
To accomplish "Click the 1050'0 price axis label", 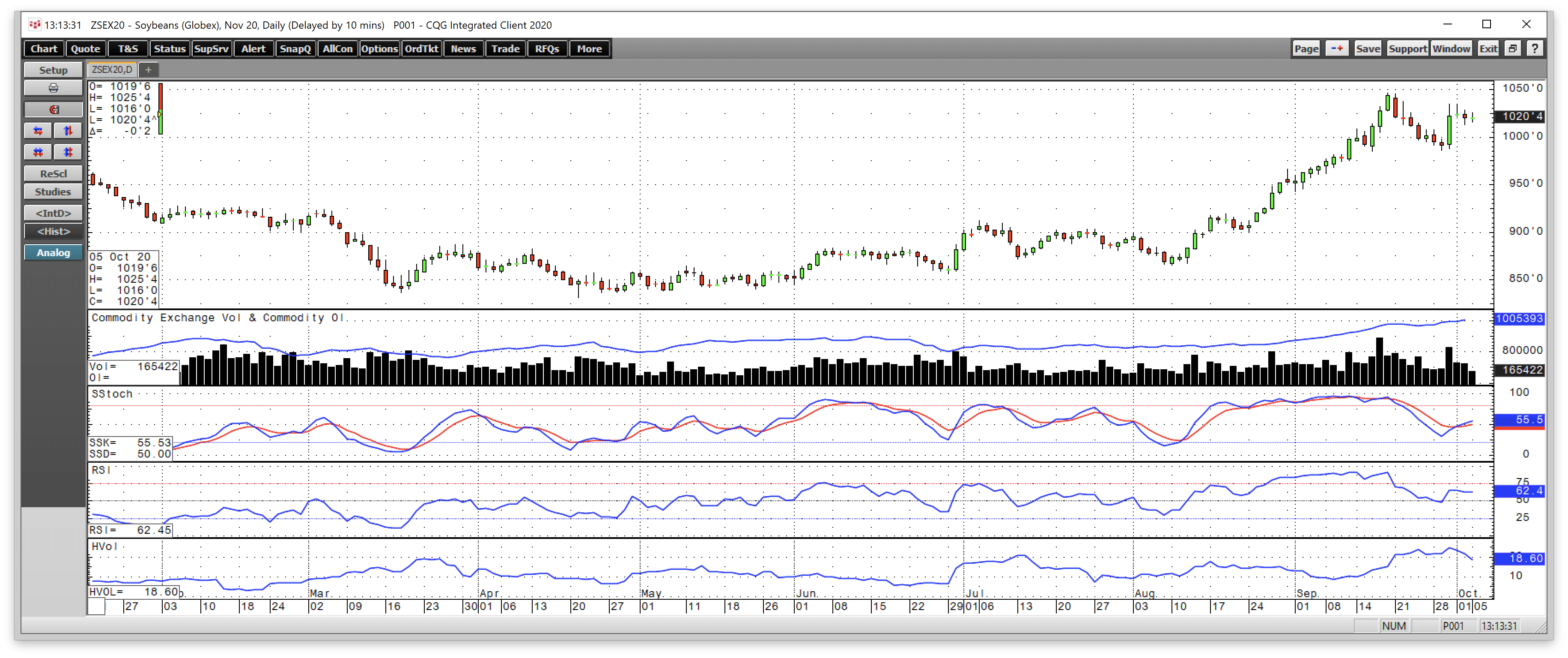I will tap(1522, 88).
